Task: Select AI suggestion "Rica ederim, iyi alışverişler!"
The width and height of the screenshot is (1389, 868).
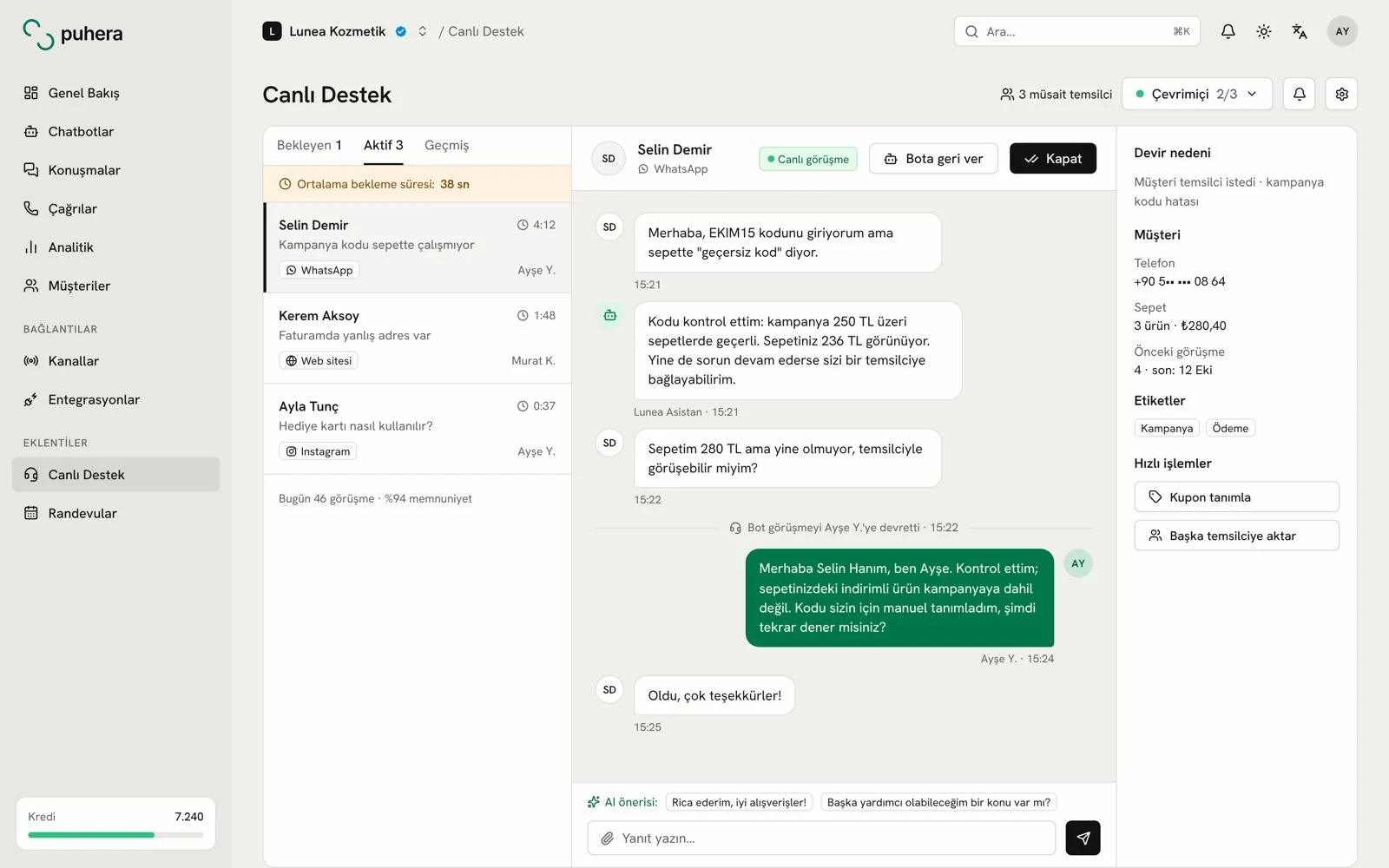Action: [739, 802]
